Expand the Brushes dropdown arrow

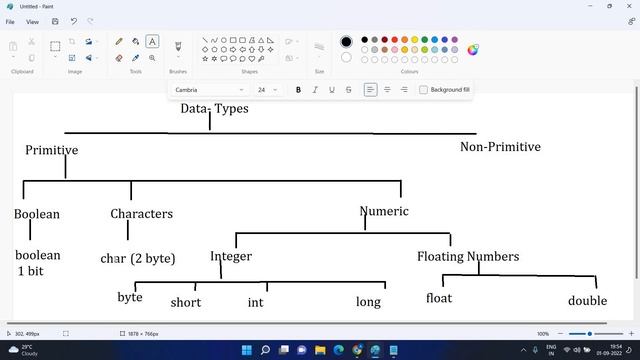coord(178,57)
